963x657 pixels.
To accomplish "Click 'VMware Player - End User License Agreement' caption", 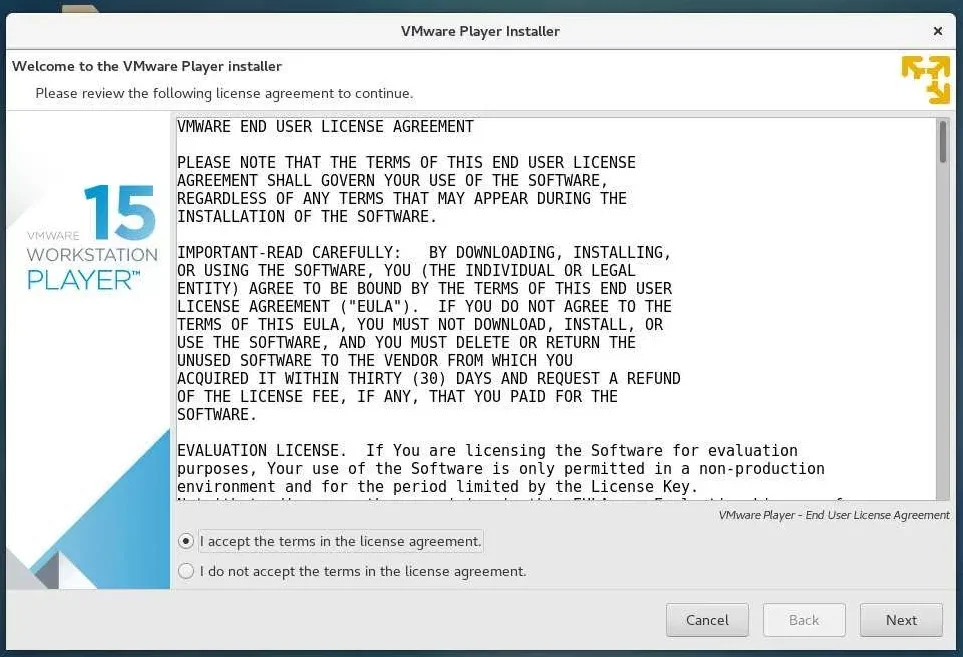I will pos(834,515).
